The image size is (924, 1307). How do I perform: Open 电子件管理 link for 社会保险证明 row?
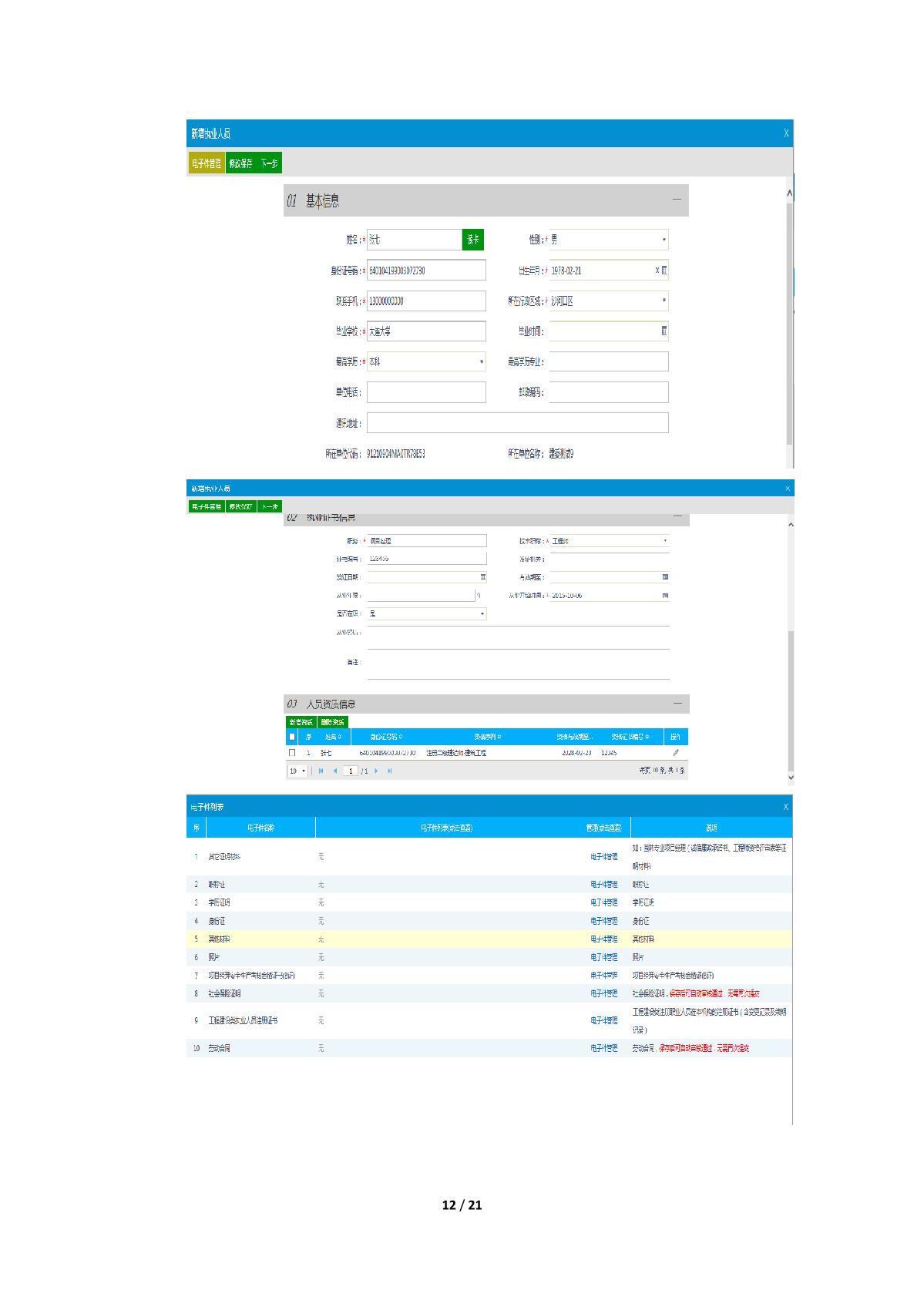[x=604, y=993]
